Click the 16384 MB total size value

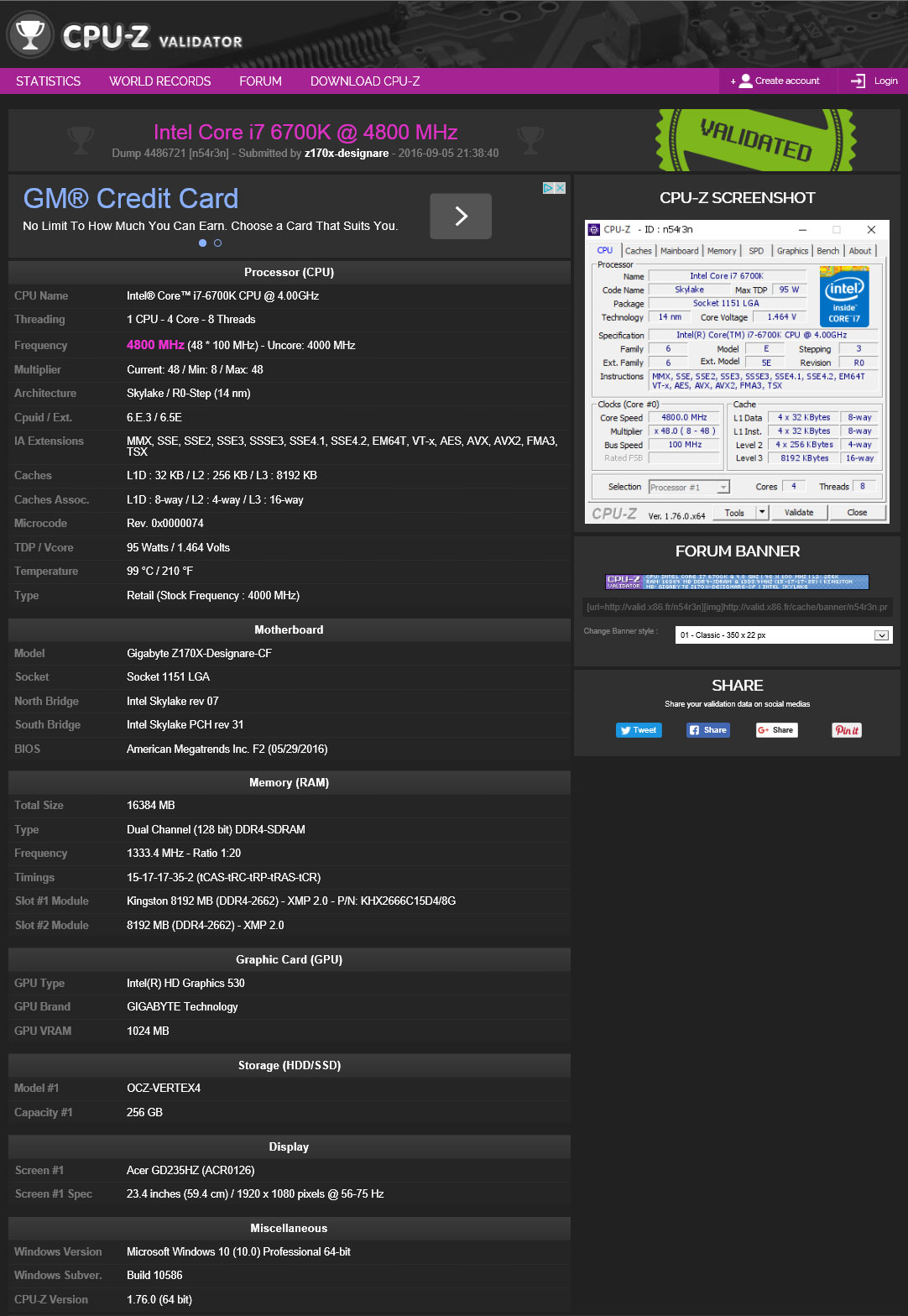(151, 806)
